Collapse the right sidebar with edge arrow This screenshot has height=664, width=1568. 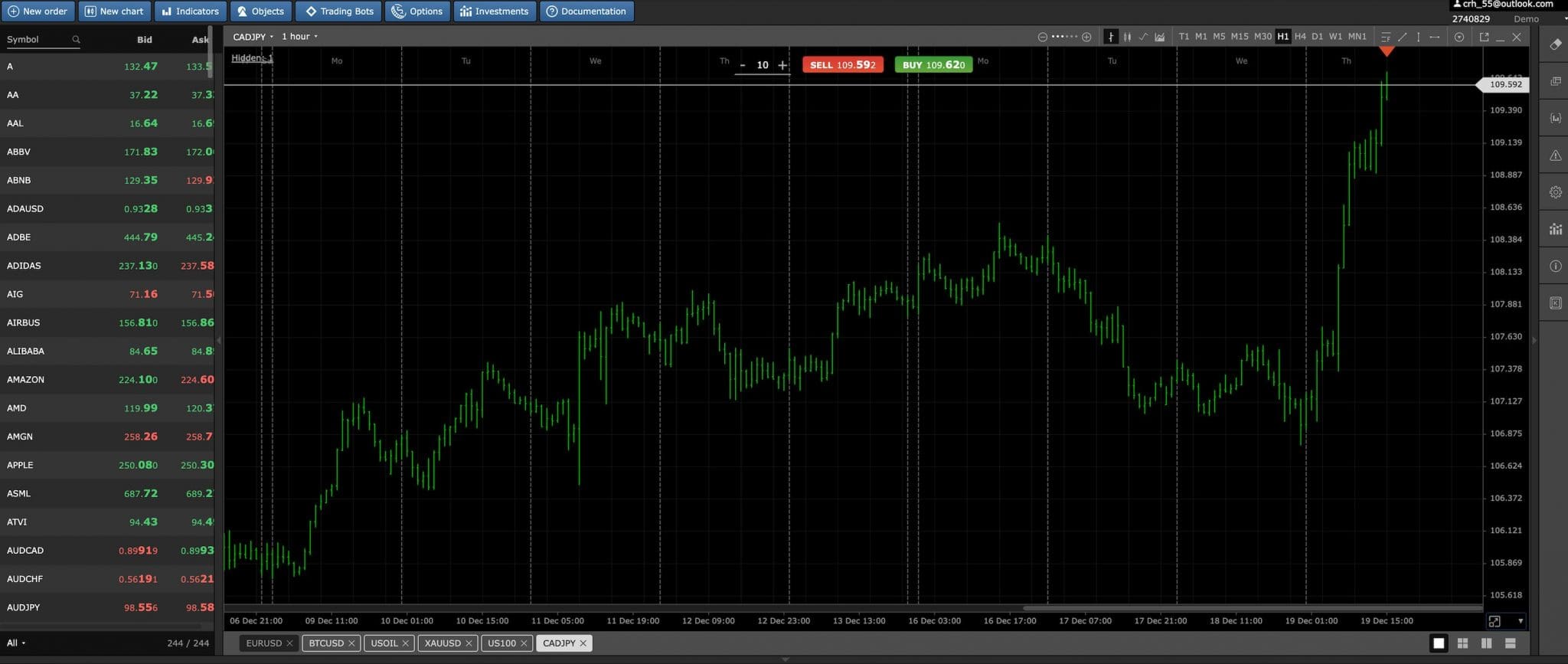click(x=1534, y=339)
